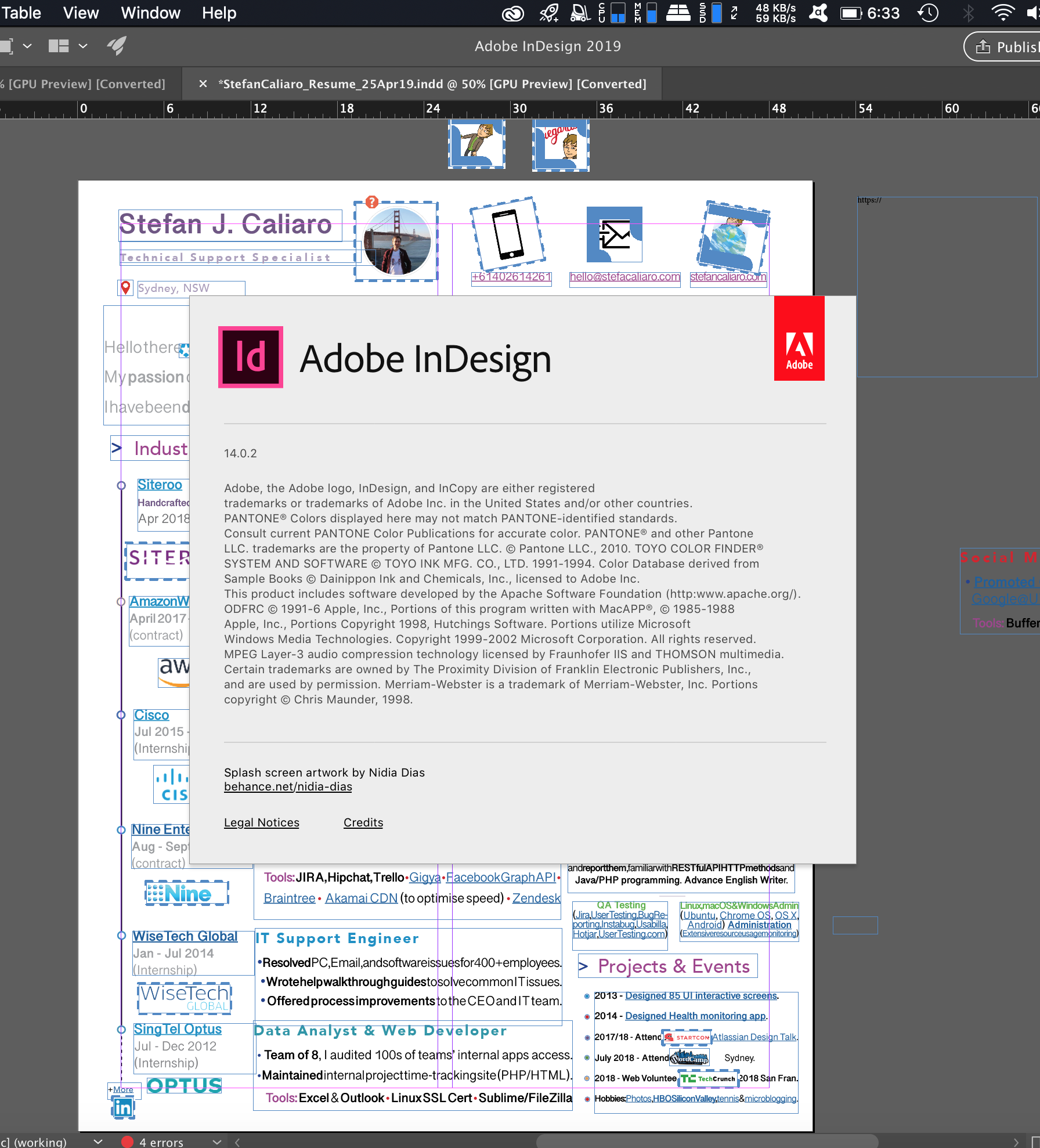1040x1148 pixels.
Task: Open the Window menu
Action: tap(150, 13)
